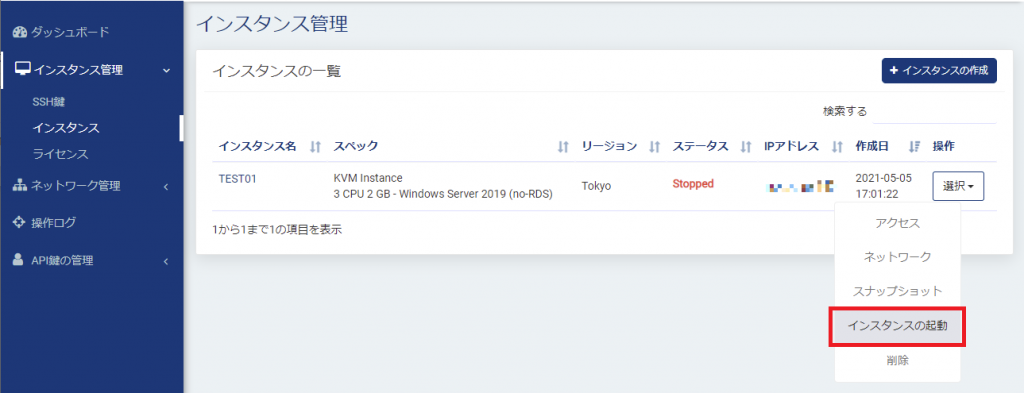Sort by 作成日 using its sort arrows

coord(914,147)
